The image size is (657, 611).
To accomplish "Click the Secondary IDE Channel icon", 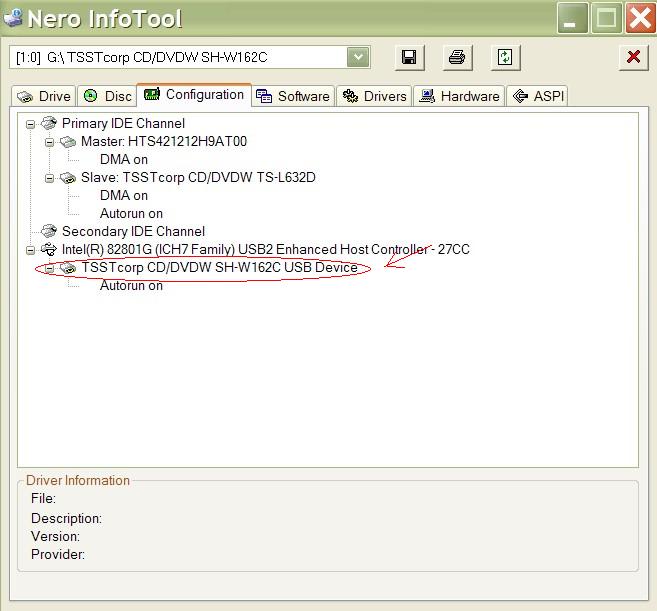I will (x=49, y=231).
